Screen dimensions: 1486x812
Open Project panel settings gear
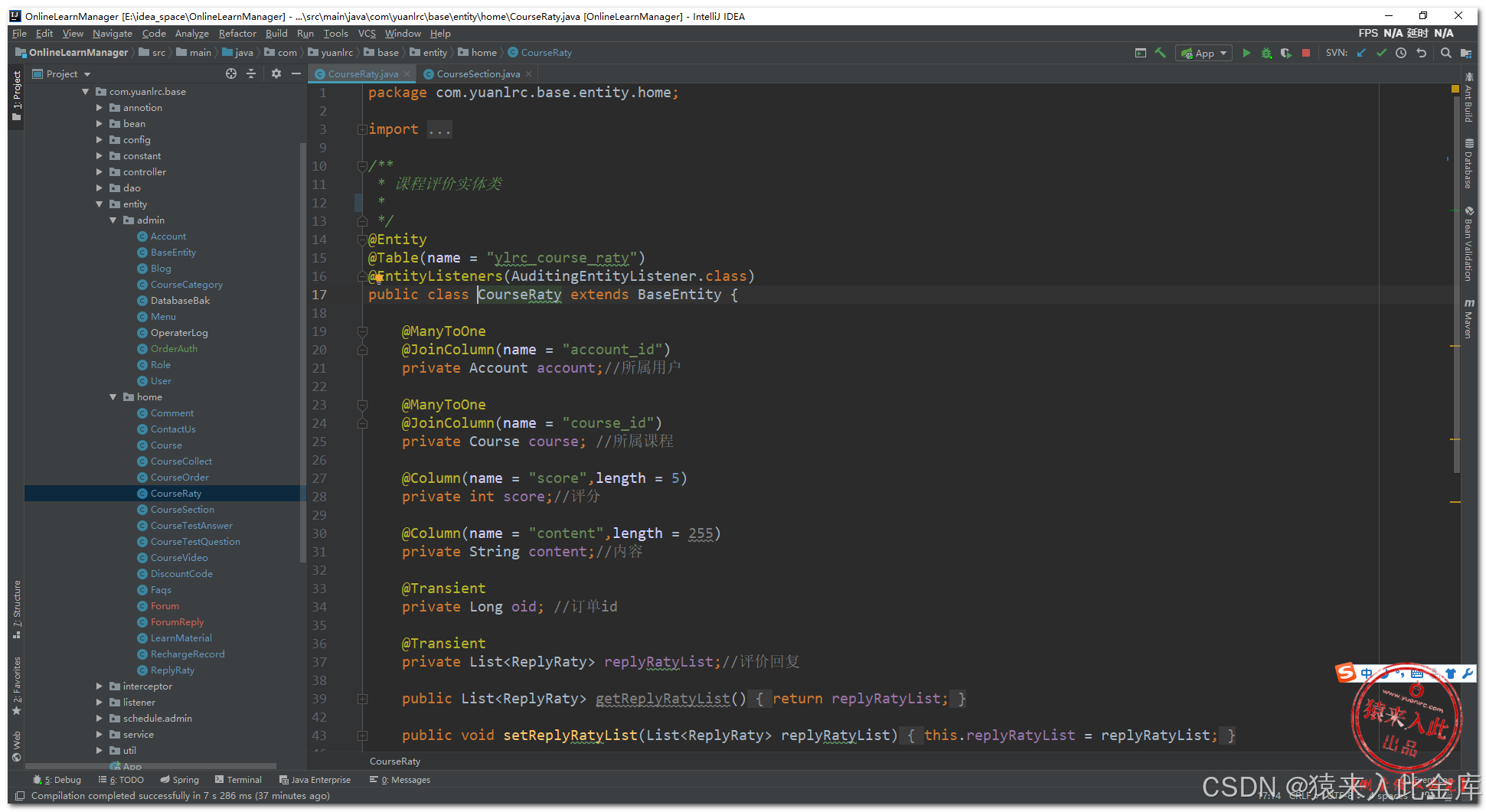coord(276,73)
